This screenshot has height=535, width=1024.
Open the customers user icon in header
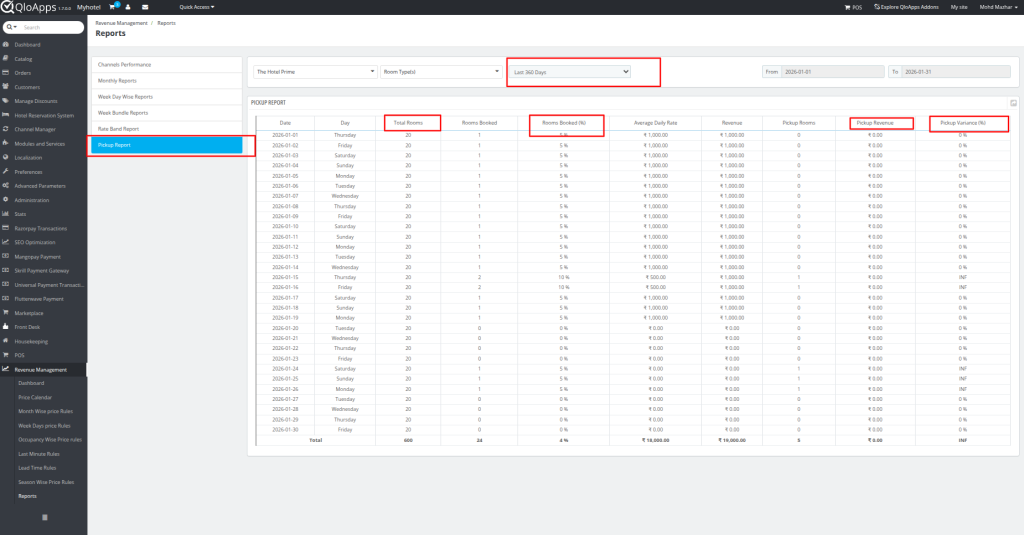(128, 6)
